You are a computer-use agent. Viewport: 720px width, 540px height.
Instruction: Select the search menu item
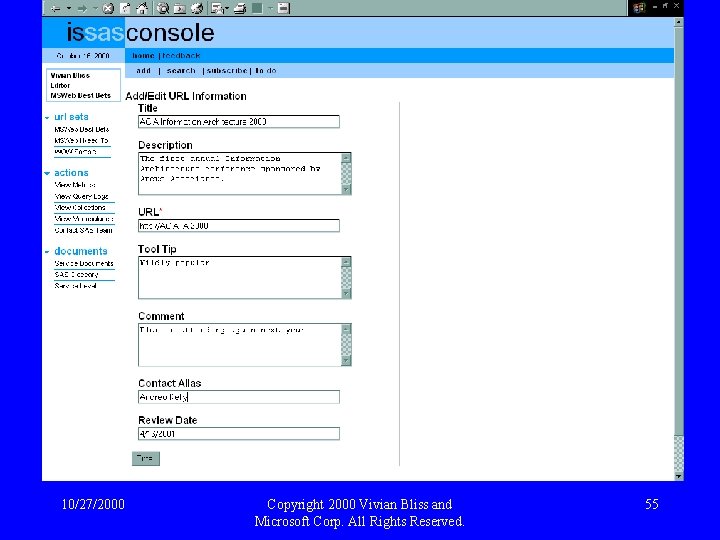(x=181, y=71)
